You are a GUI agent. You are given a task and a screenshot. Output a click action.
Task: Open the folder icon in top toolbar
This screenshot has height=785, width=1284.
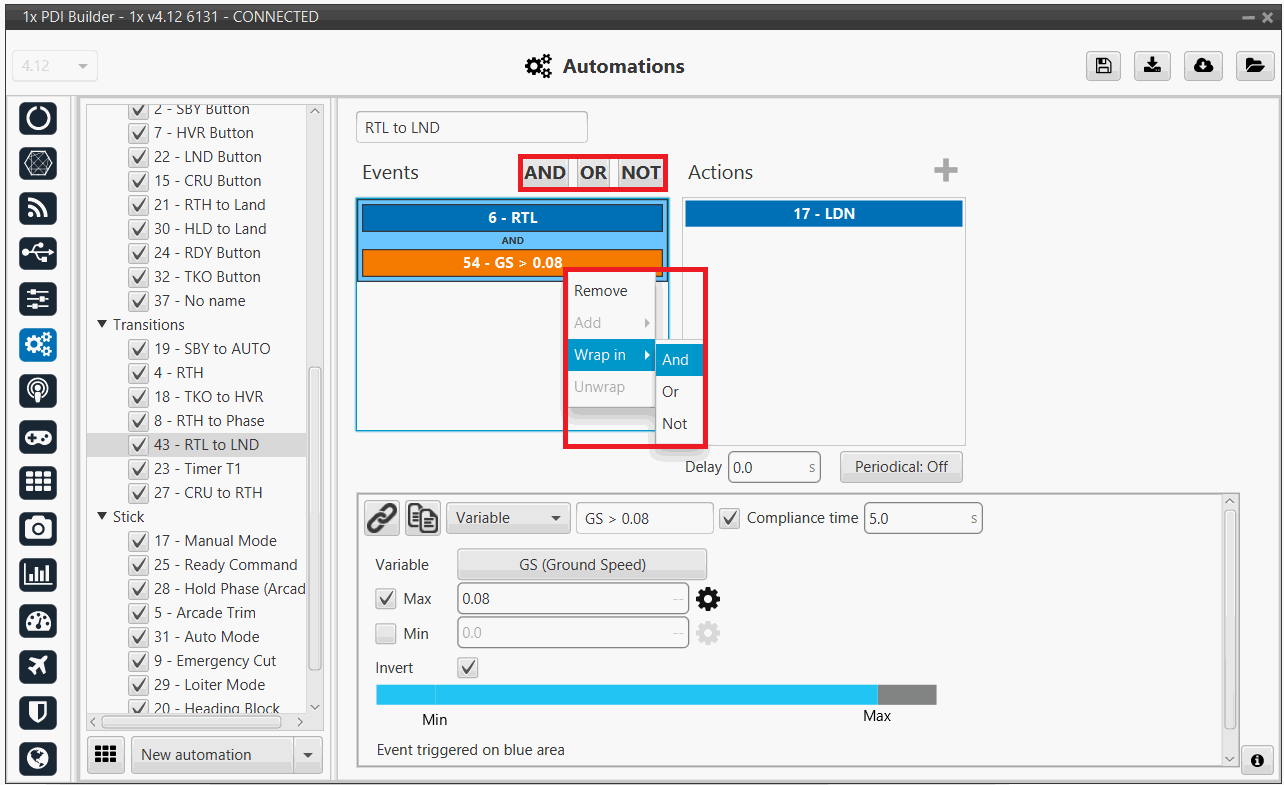tap(1254, 66)
